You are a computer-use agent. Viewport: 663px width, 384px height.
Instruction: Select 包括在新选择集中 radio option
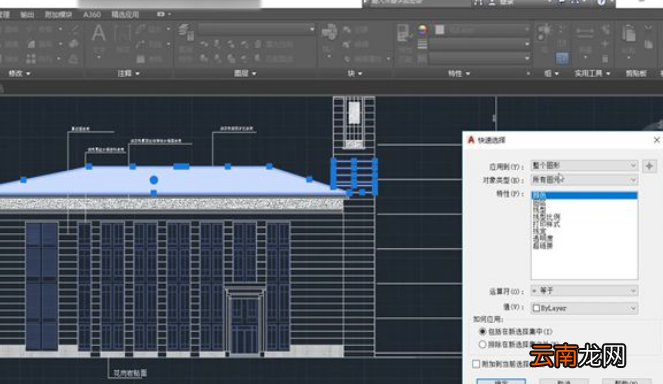pos(482,331)
